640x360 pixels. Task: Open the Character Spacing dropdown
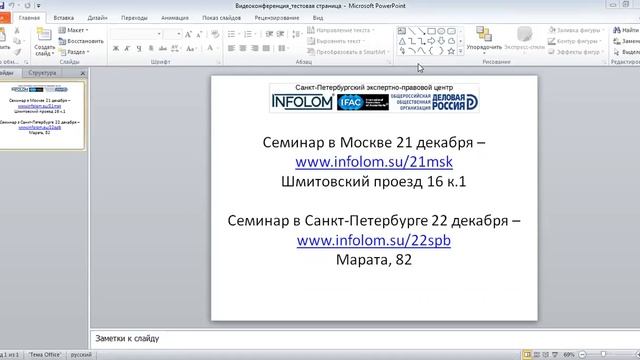176,49
